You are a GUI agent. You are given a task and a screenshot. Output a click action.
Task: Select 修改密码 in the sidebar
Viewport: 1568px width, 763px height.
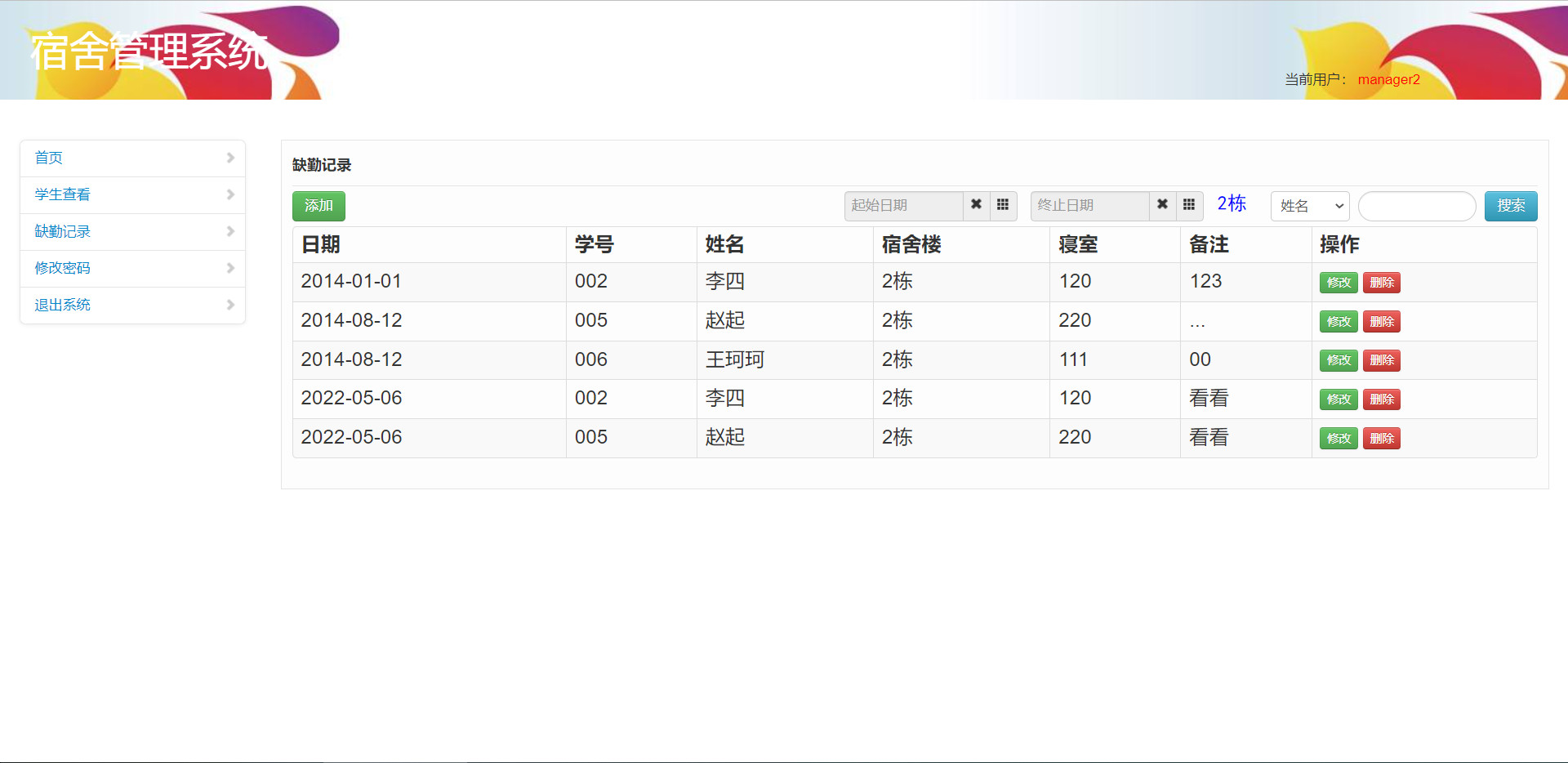pos(62,268)
